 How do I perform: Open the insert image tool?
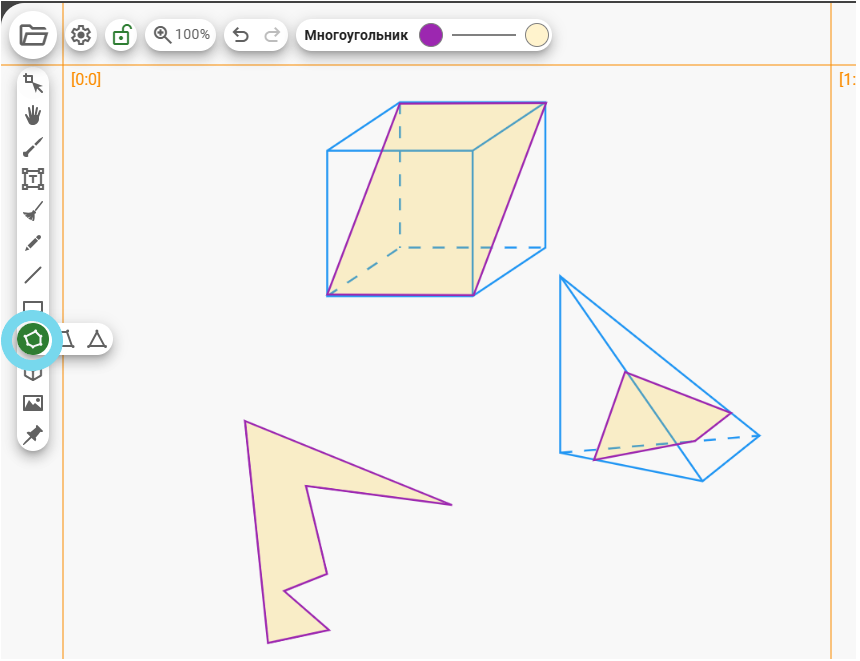point(33,403)
